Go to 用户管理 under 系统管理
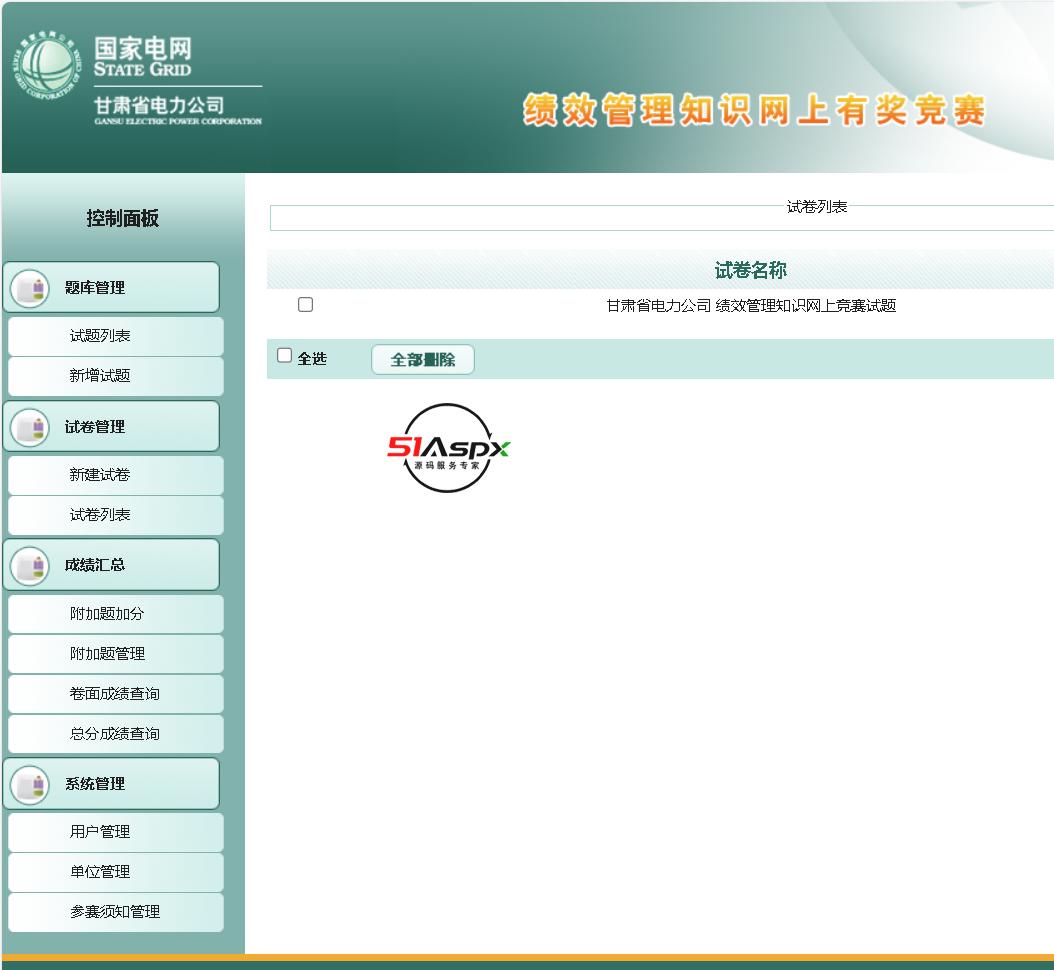 click(100, 832)
